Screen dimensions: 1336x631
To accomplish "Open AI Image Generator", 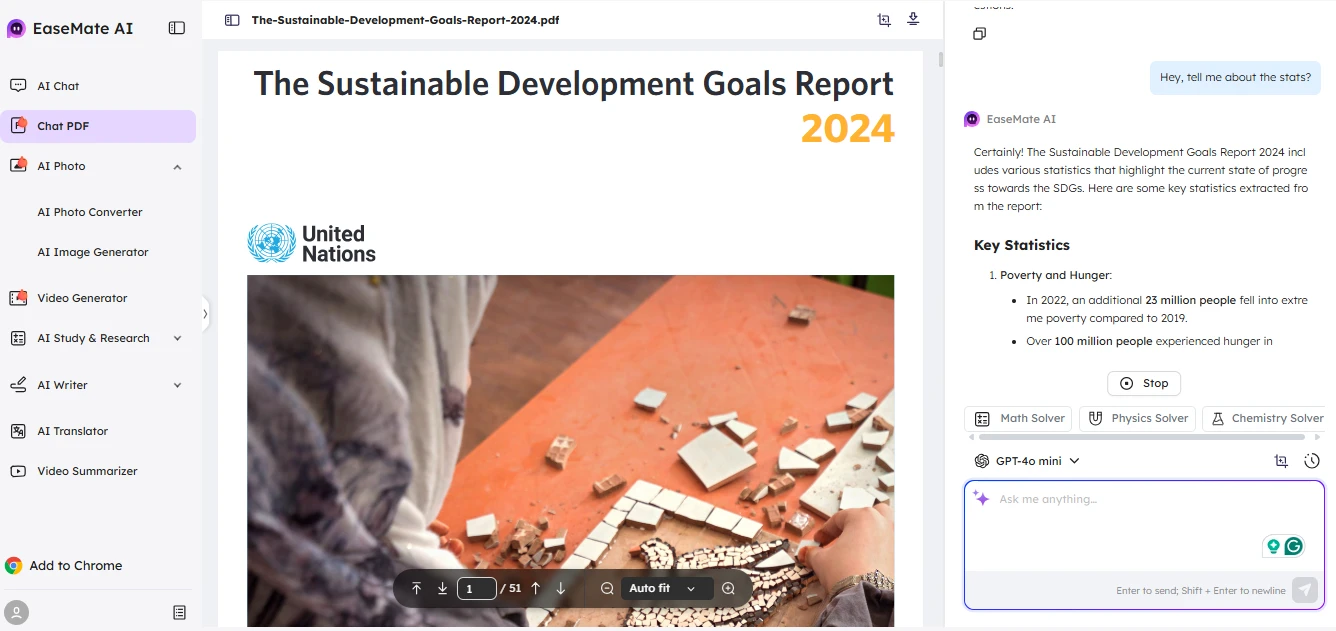I will (x=93, y=252).
